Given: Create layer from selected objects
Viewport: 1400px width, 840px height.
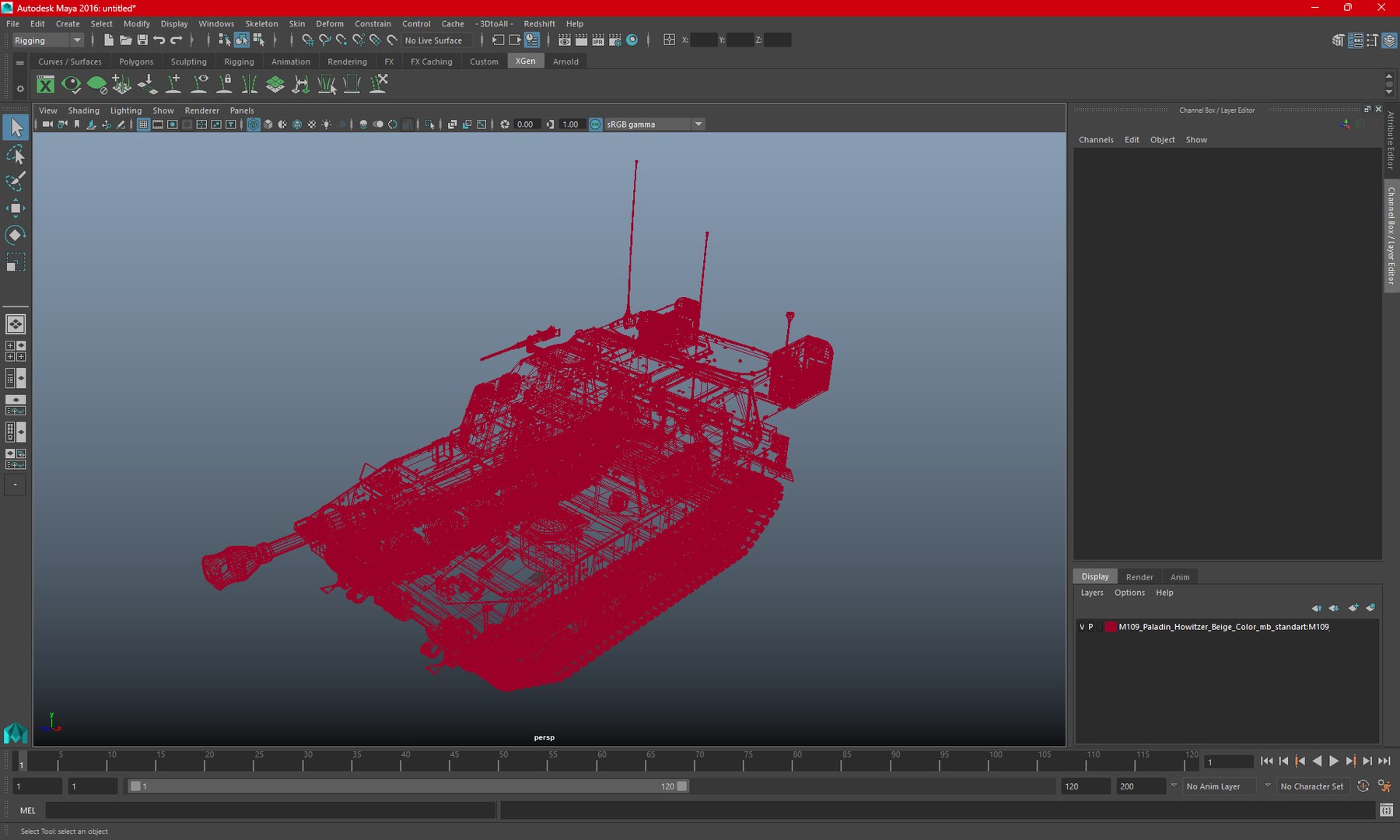Looking at the screenshot, I should tap(1370, 607).
